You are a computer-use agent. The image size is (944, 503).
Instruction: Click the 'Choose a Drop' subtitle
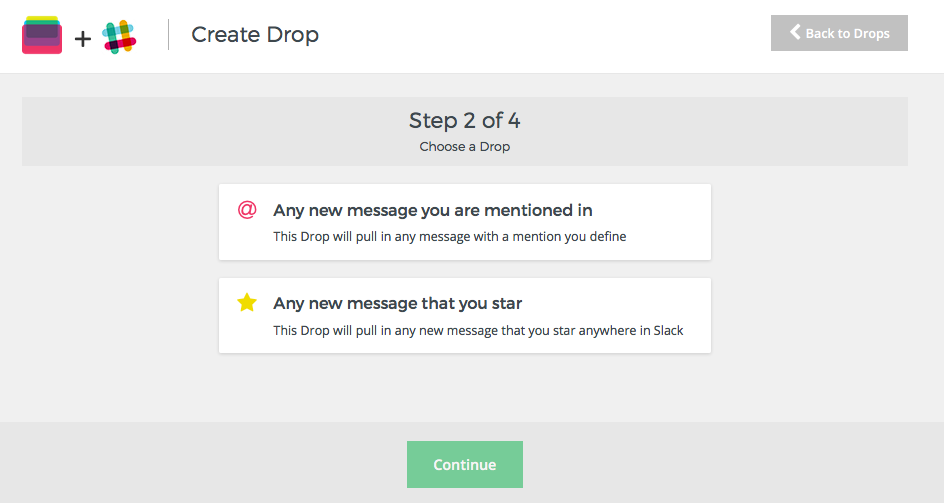coord(465,146)
